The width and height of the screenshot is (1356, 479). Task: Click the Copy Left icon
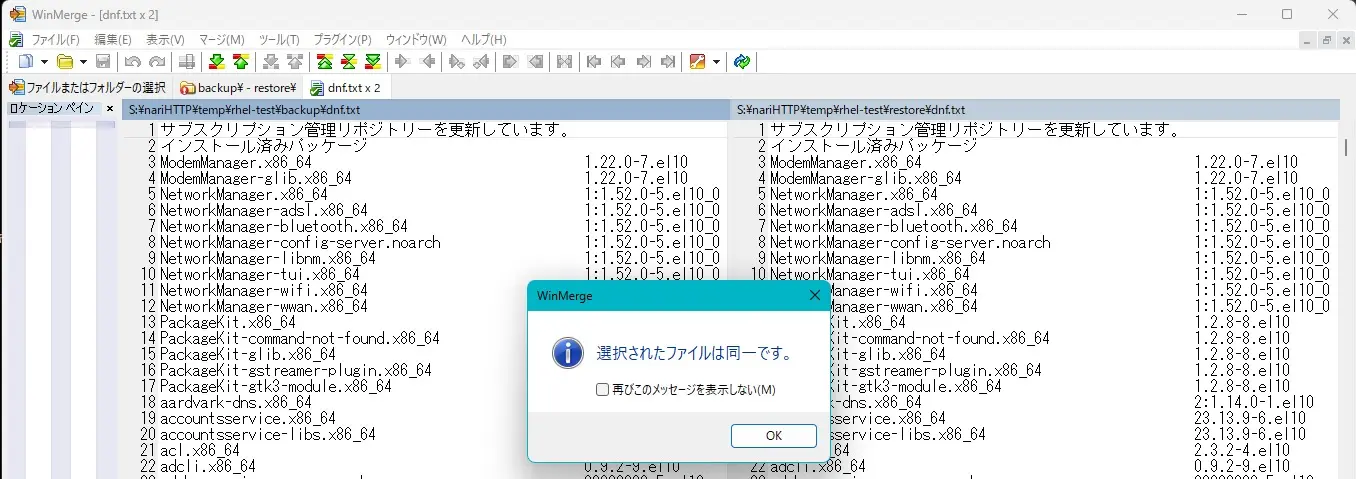tap(428, 62)
